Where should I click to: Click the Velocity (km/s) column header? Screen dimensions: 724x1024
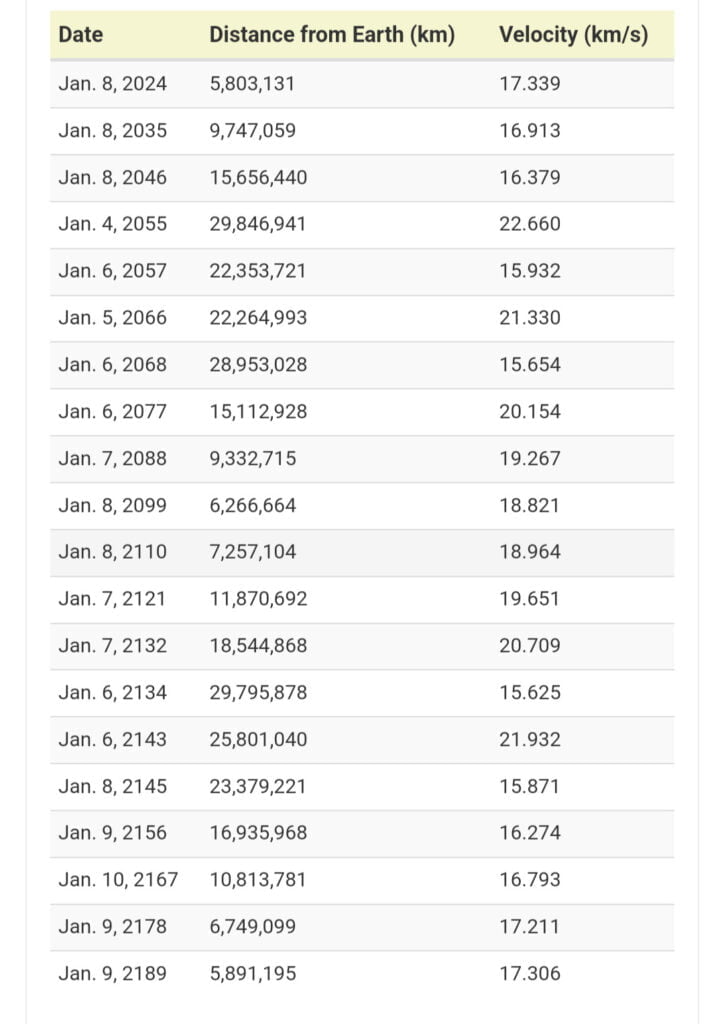pyautogui.click(x=573, y=35)
